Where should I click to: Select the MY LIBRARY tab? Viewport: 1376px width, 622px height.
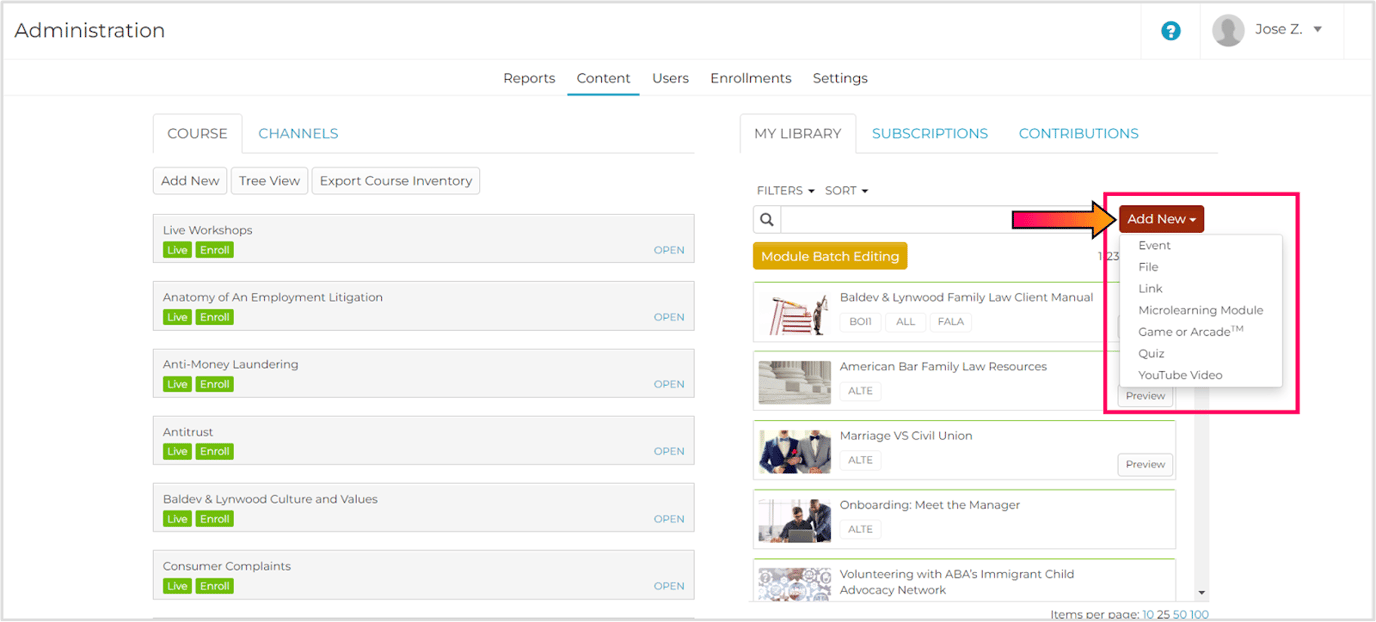tap(798, 133)
